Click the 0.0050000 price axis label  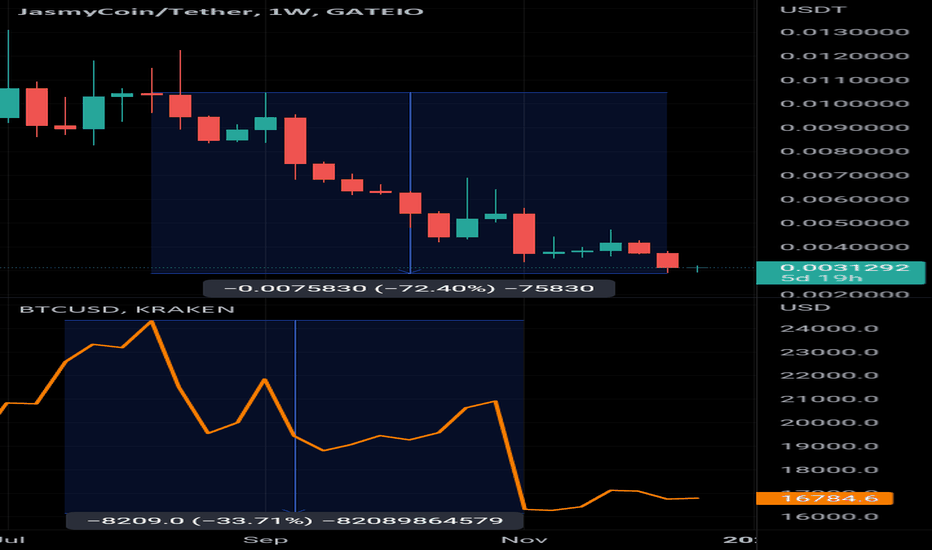(845, 223)
